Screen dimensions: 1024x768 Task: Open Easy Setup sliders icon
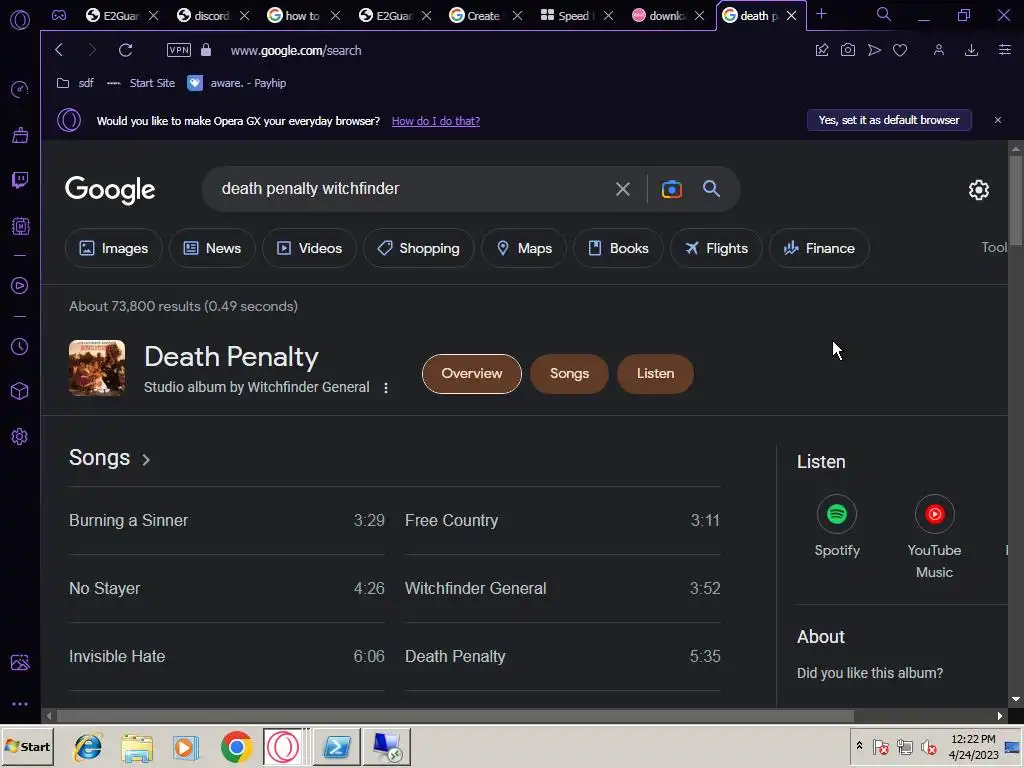point(1004,50)
